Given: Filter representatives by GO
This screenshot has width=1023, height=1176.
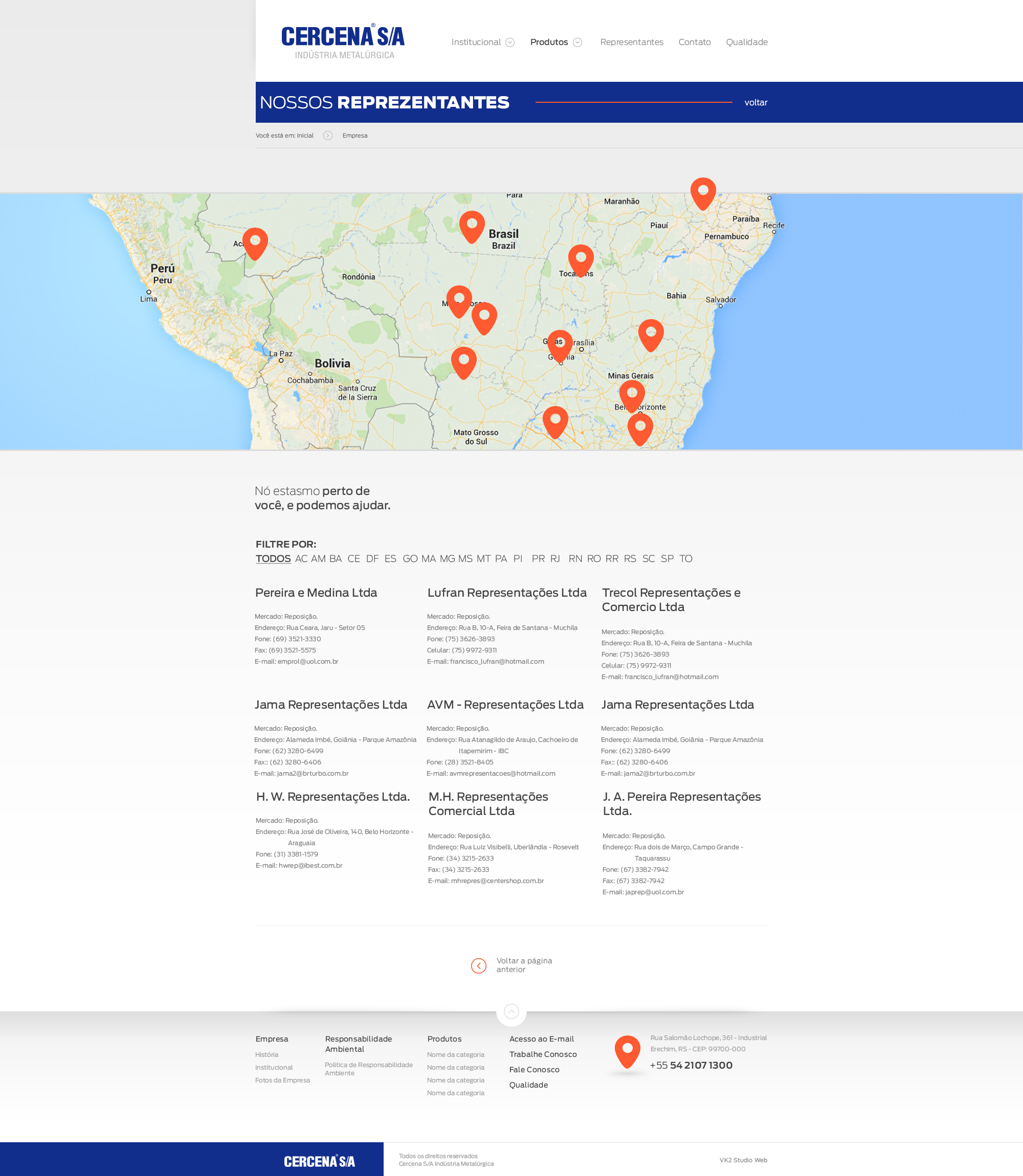Looking at the screenshot, I should [x=410, y=559].
